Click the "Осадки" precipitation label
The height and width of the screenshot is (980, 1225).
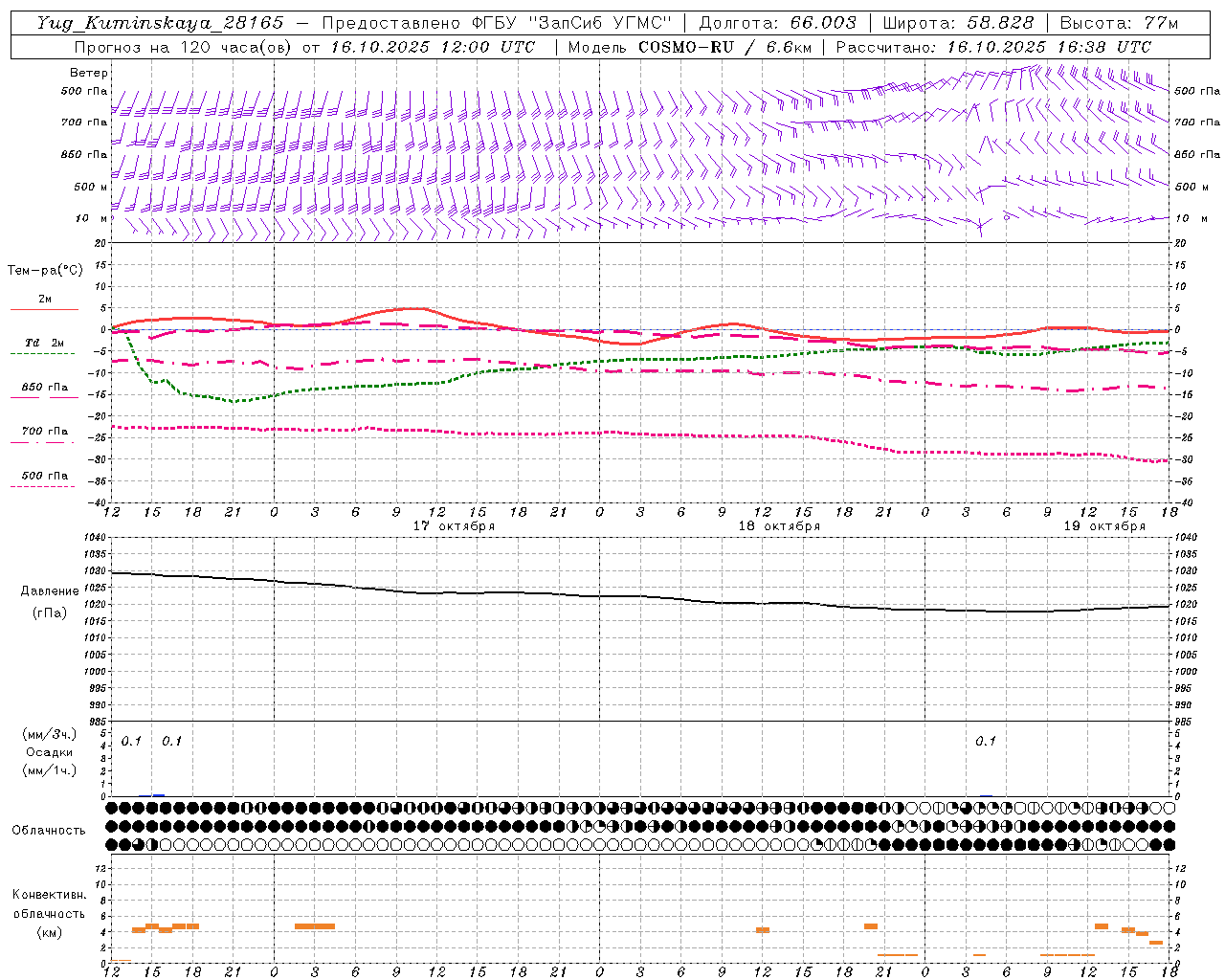pyautogui.click(x=49, y=752)
